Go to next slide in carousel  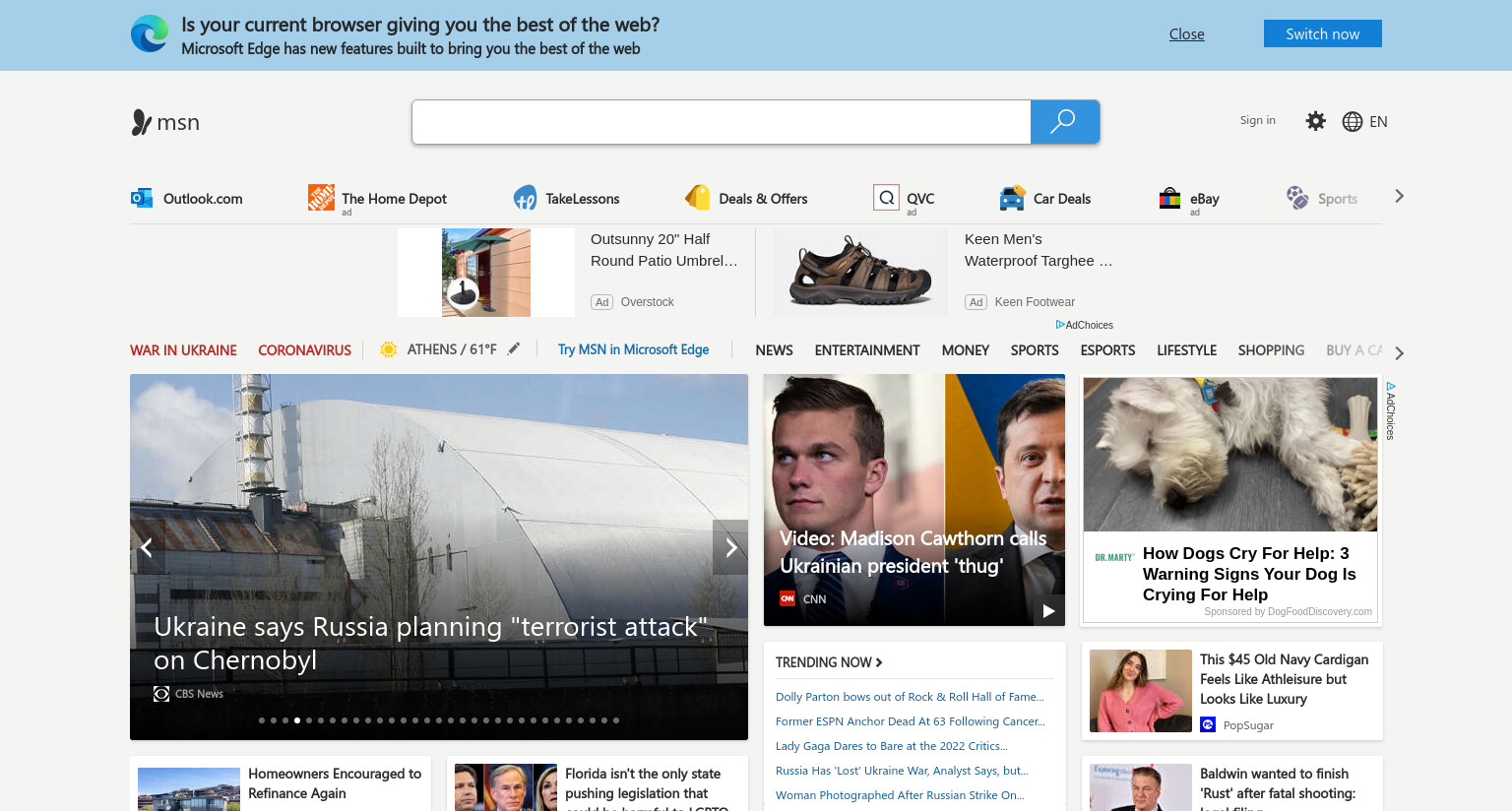(x=730, y=547)
